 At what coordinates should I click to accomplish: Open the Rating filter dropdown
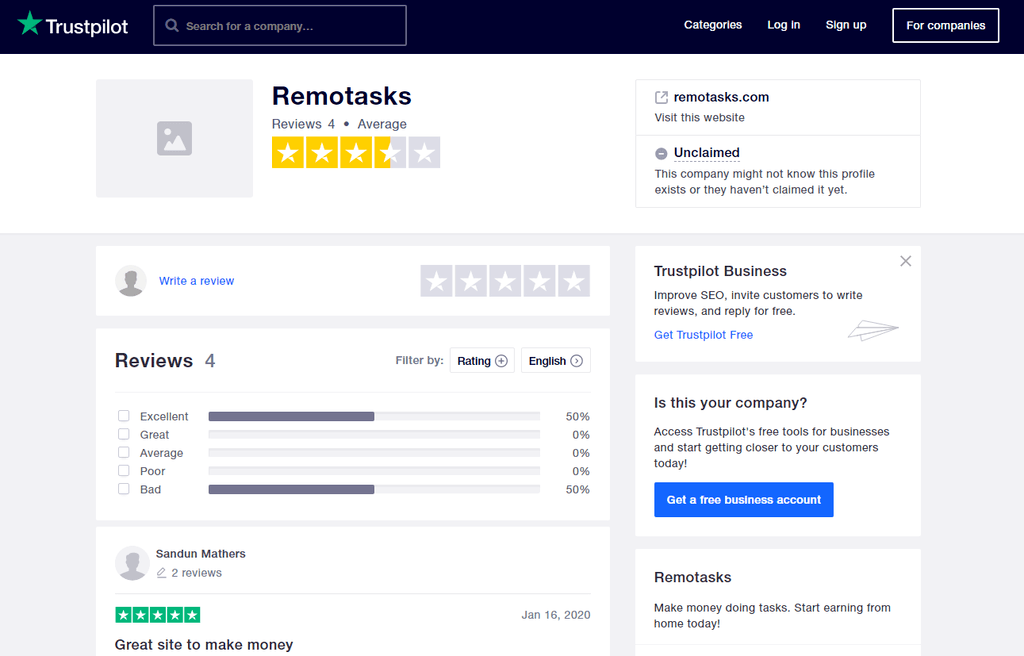pyautogui.click(x=482, y=360)
